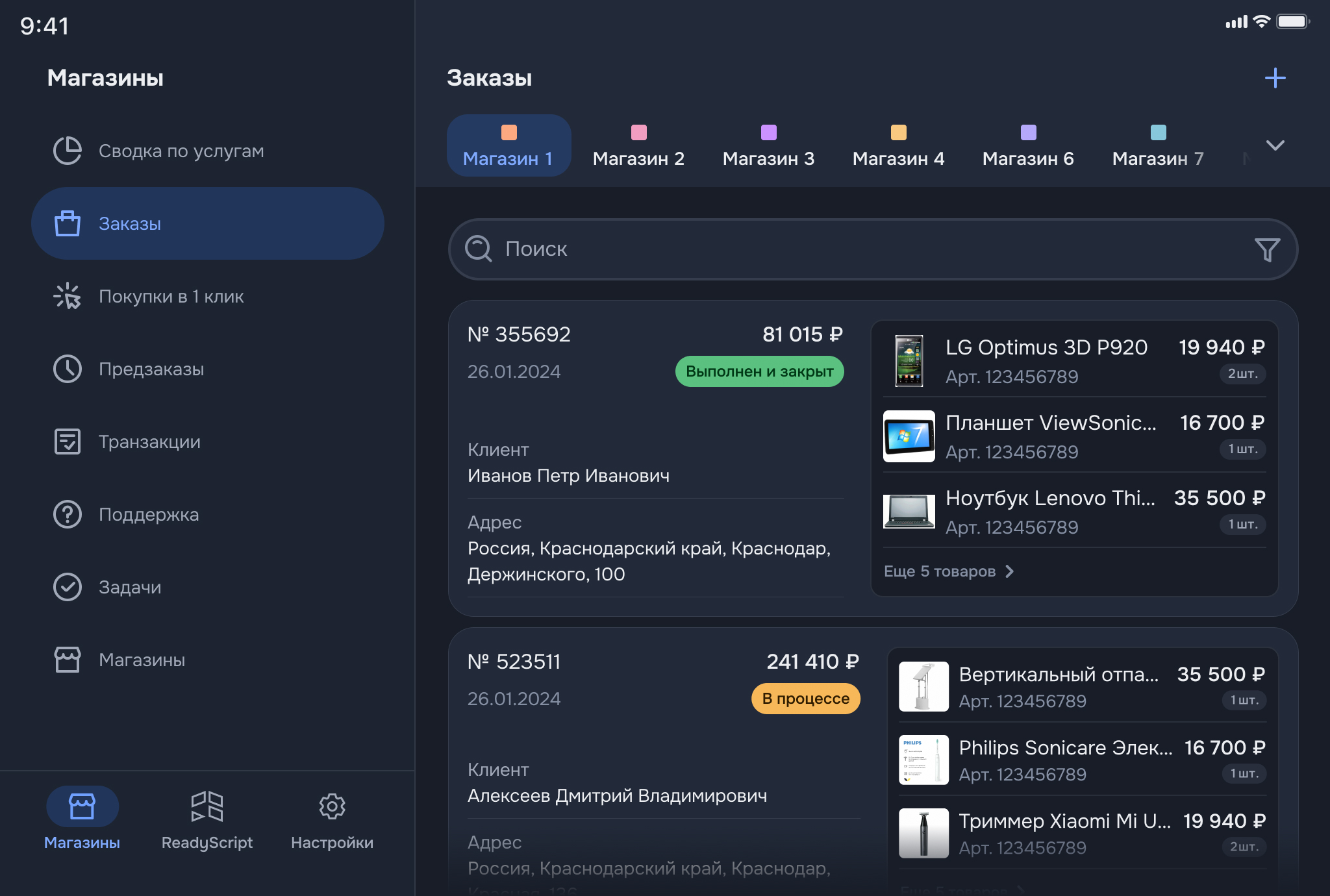The height and width of the screenshot is (896, 1330).
Task: Click client name Алексеев Дмитрий Владимирович
Action: click(x=617, y=795)
